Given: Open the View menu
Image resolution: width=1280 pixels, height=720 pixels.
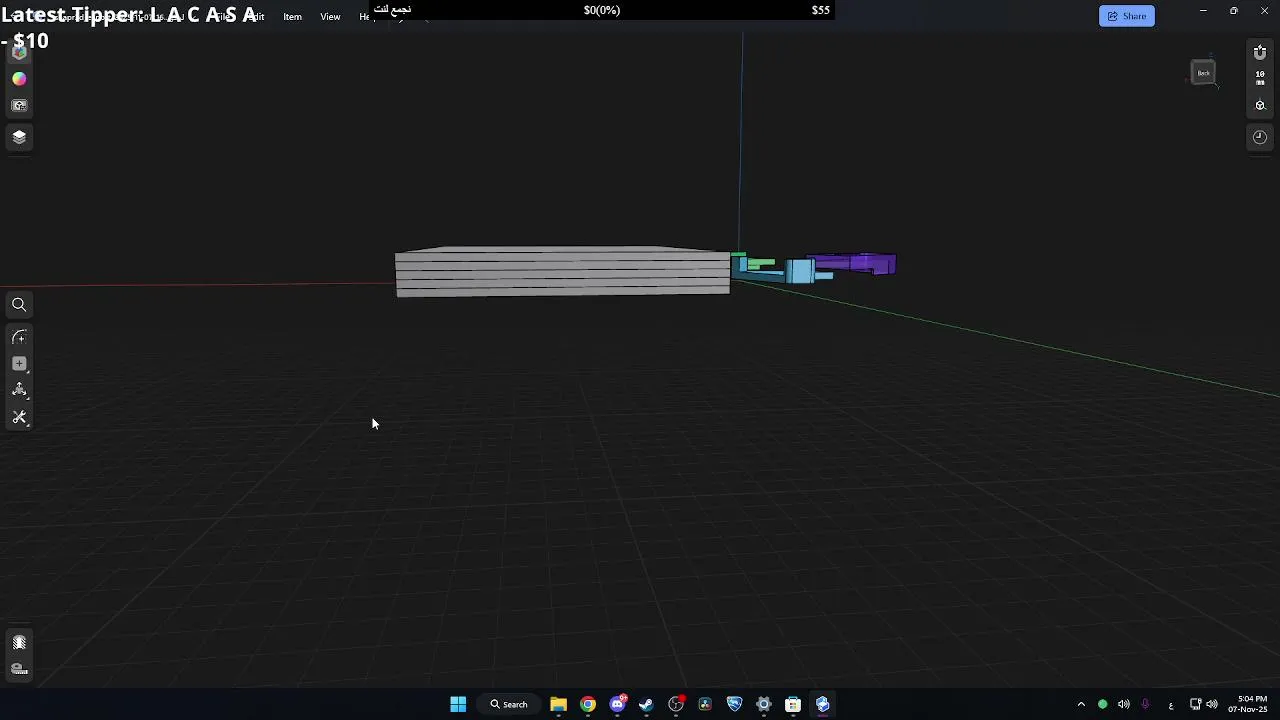Looking at the screenshot, I should (x=330, y=17).
